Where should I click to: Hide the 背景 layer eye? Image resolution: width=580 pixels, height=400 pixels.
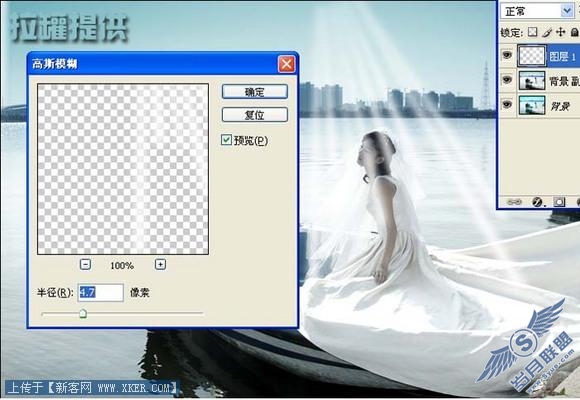tap(507, 105)
